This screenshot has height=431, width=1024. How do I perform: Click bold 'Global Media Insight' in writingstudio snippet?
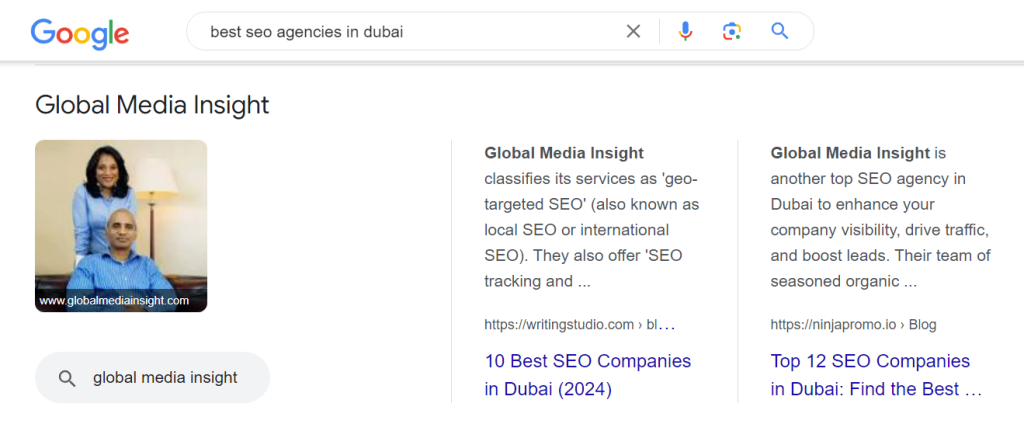[564, 153]
